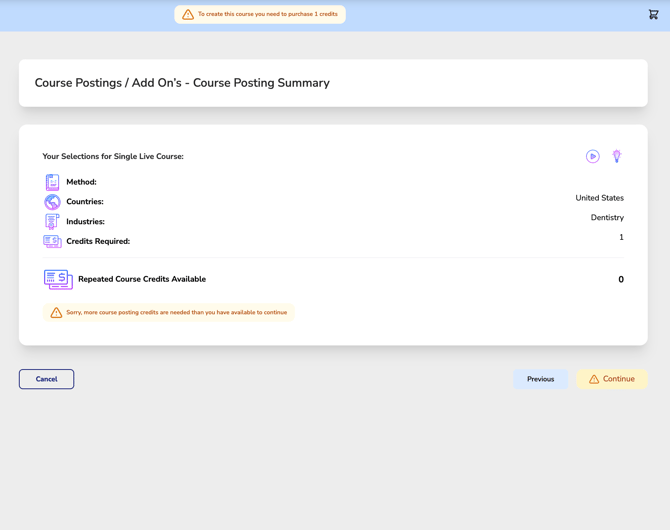Click the Credits Required money icon
The height and width of the screenshot is (530, 670).
tap(52, 241)
